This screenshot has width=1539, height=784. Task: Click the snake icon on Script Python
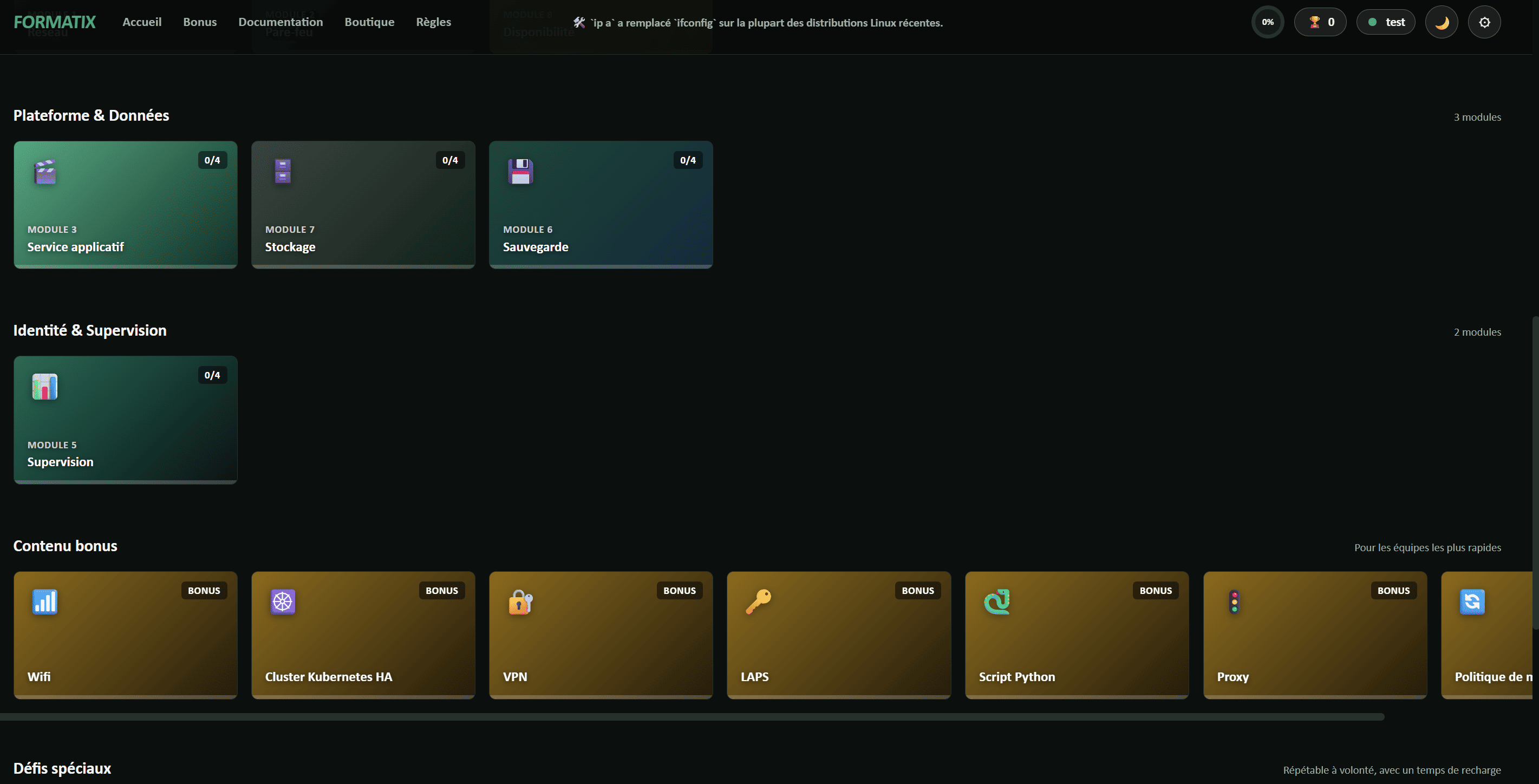[996, 602]
